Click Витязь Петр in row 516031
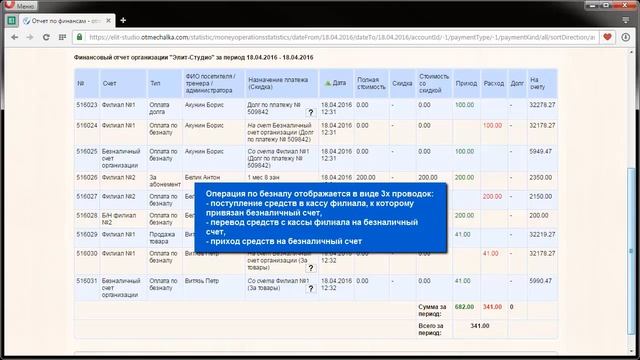Screen dimensions: 640x360 pos(202,281)
